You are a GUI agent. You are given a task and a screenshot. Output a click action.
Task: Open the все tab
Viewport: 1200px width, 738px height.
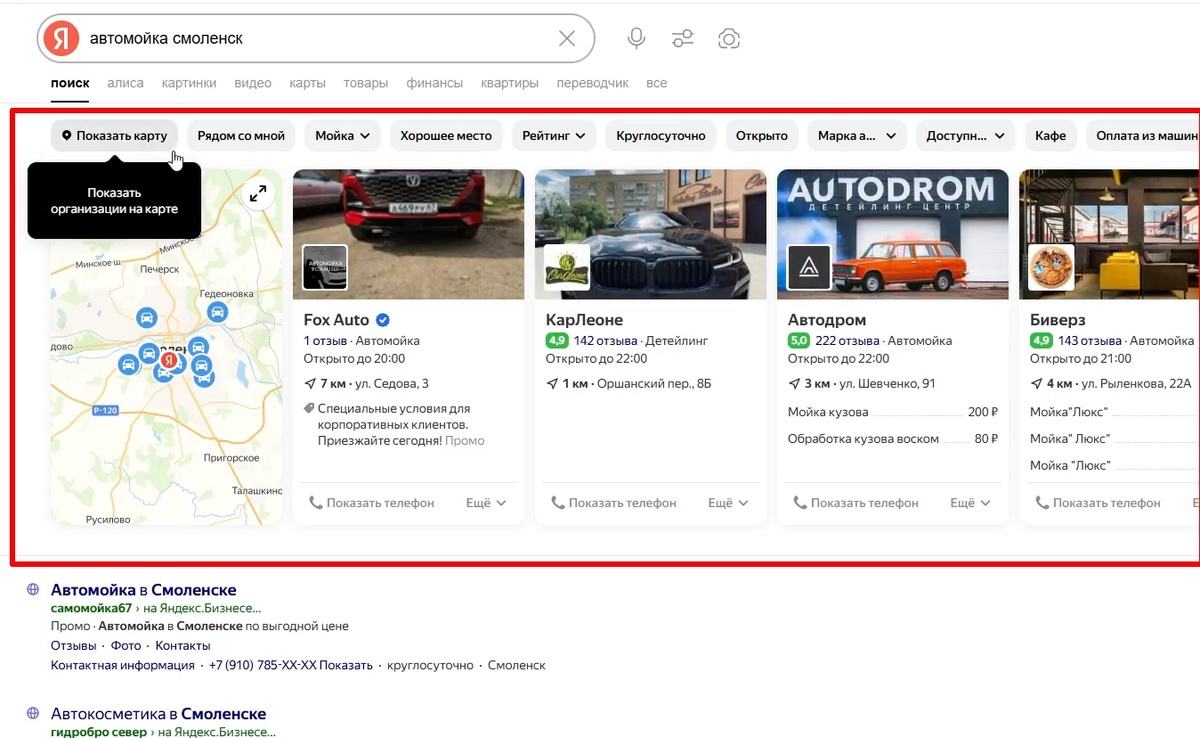click(x=656, y=83)
